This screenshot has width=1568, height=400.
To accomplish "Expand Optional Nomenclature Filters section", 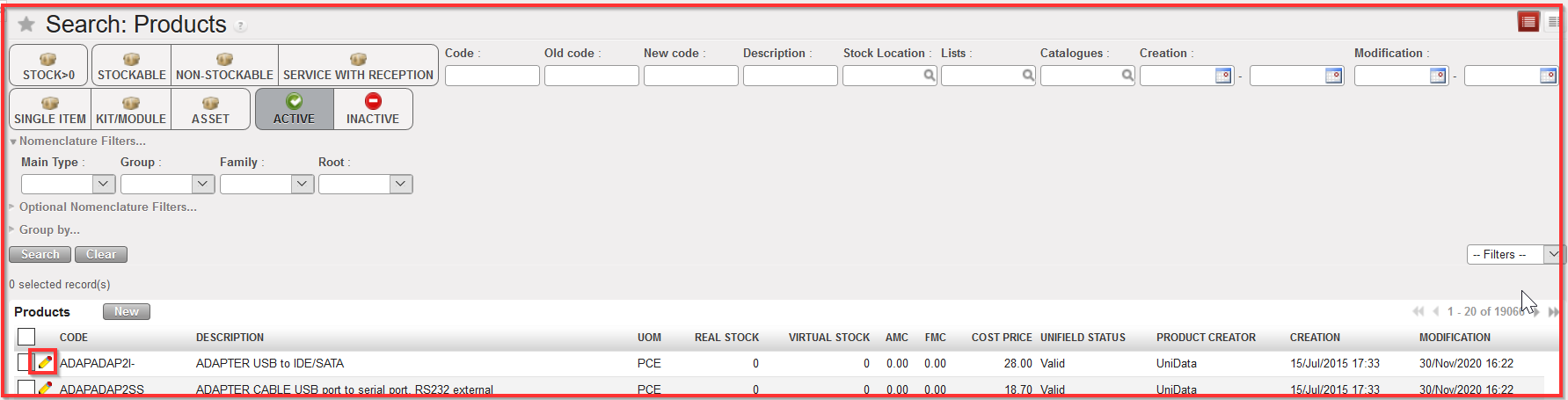I will [107, 207].
